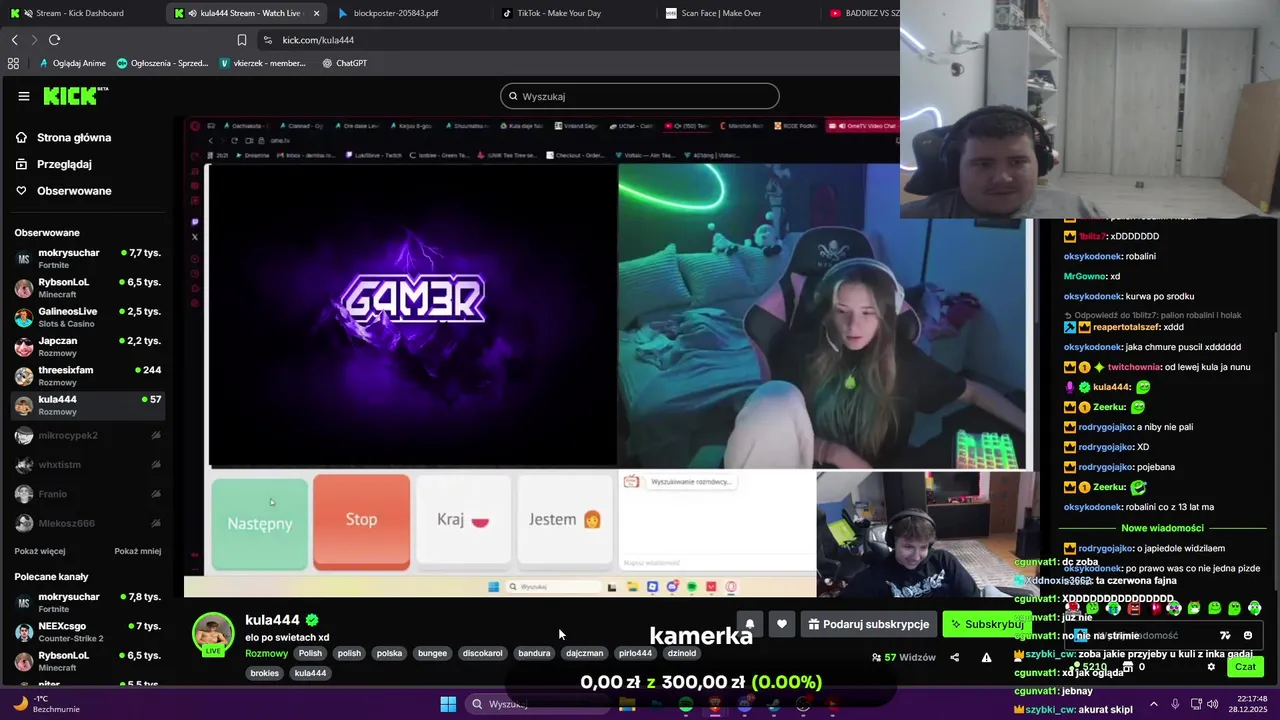
Task: Click the Windows taskbar search box
Action: [538, 704]
